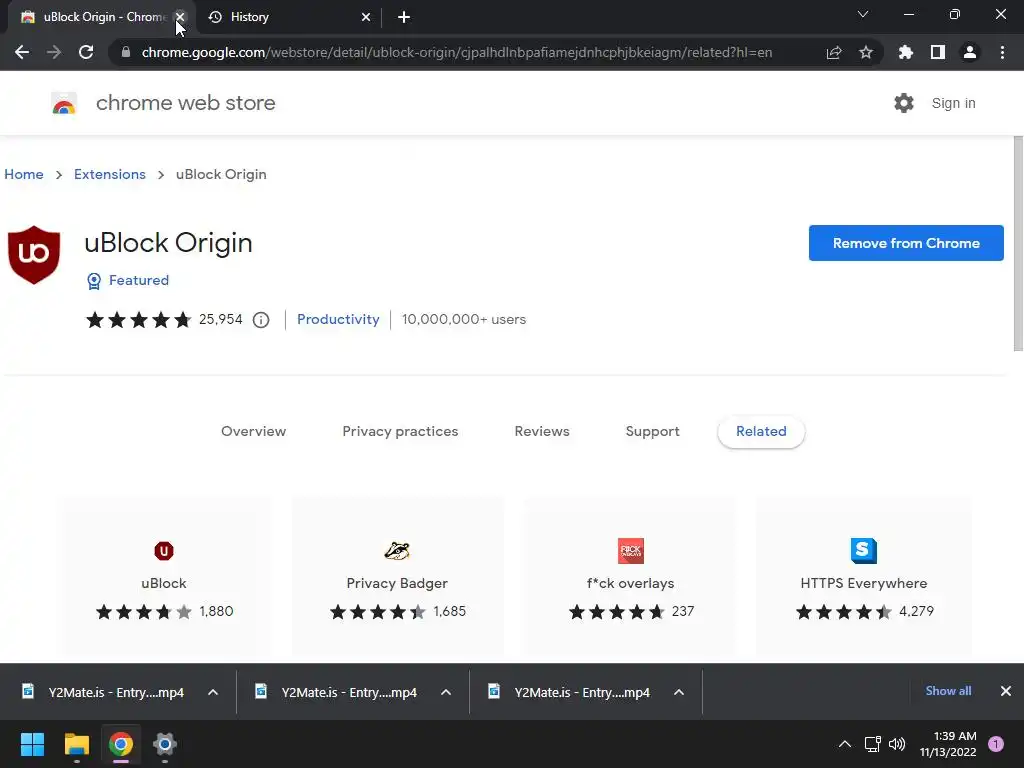This screenshot has height=768, width=1024.
Task: Go to the Home breadcrumb
Action: 24,174
